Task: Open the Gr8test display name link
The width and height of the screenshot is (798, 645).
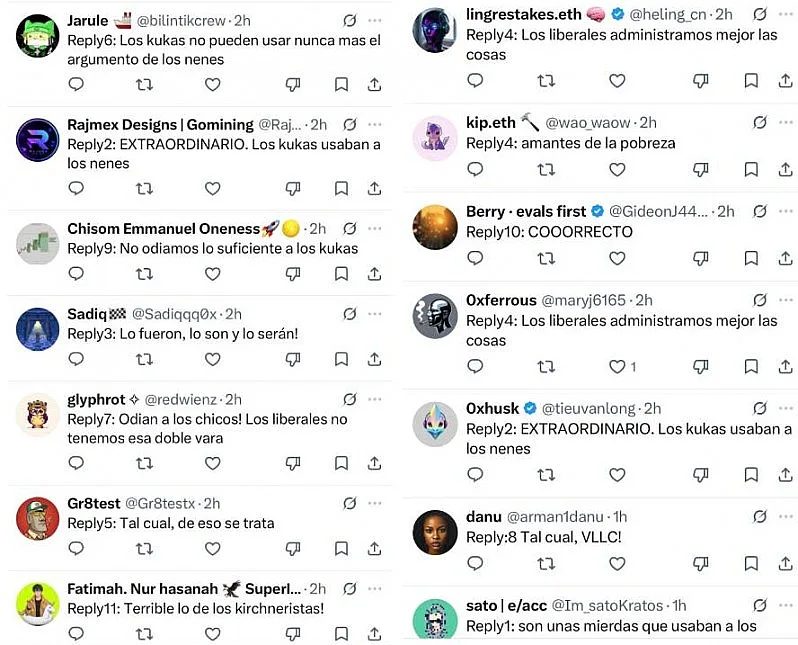Action: (x=94, y=503)
